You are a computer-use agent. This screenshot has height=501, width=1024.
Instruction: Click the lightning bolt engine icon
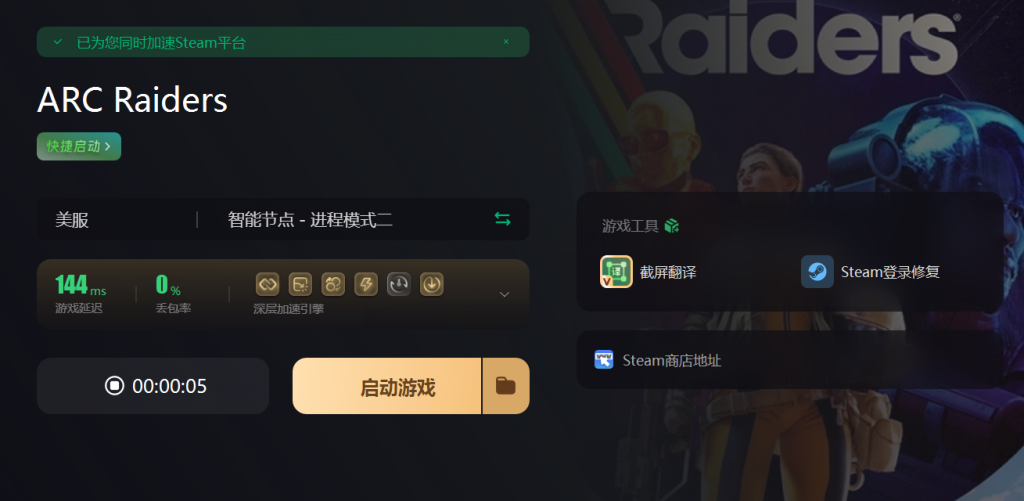[x=366, y=284]
